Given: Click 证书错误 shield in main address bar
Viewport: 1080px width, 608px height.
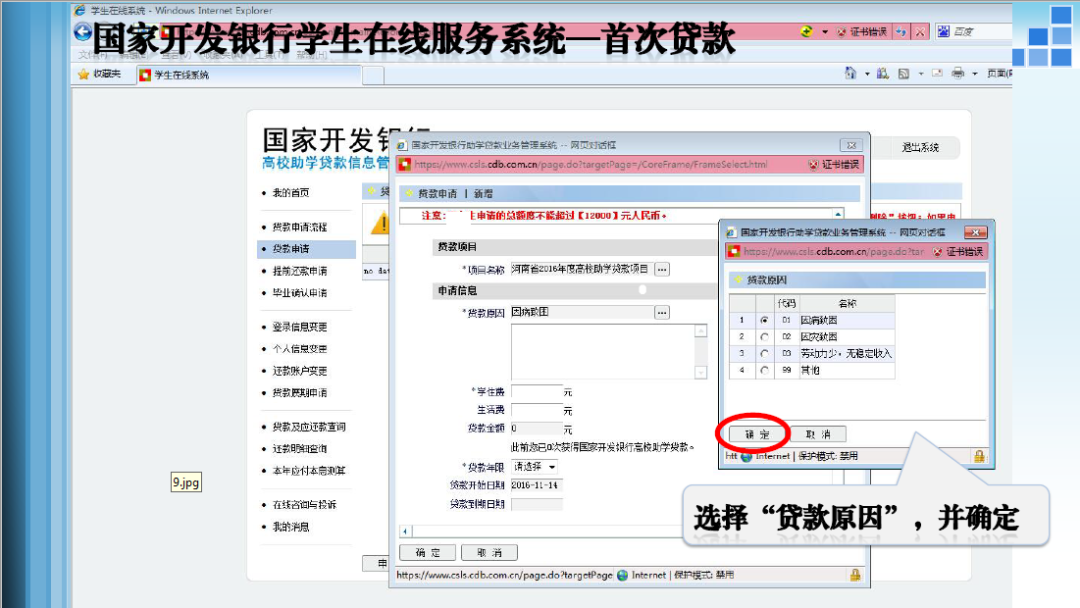Looking at the screenshot, I should click(861, 32).
